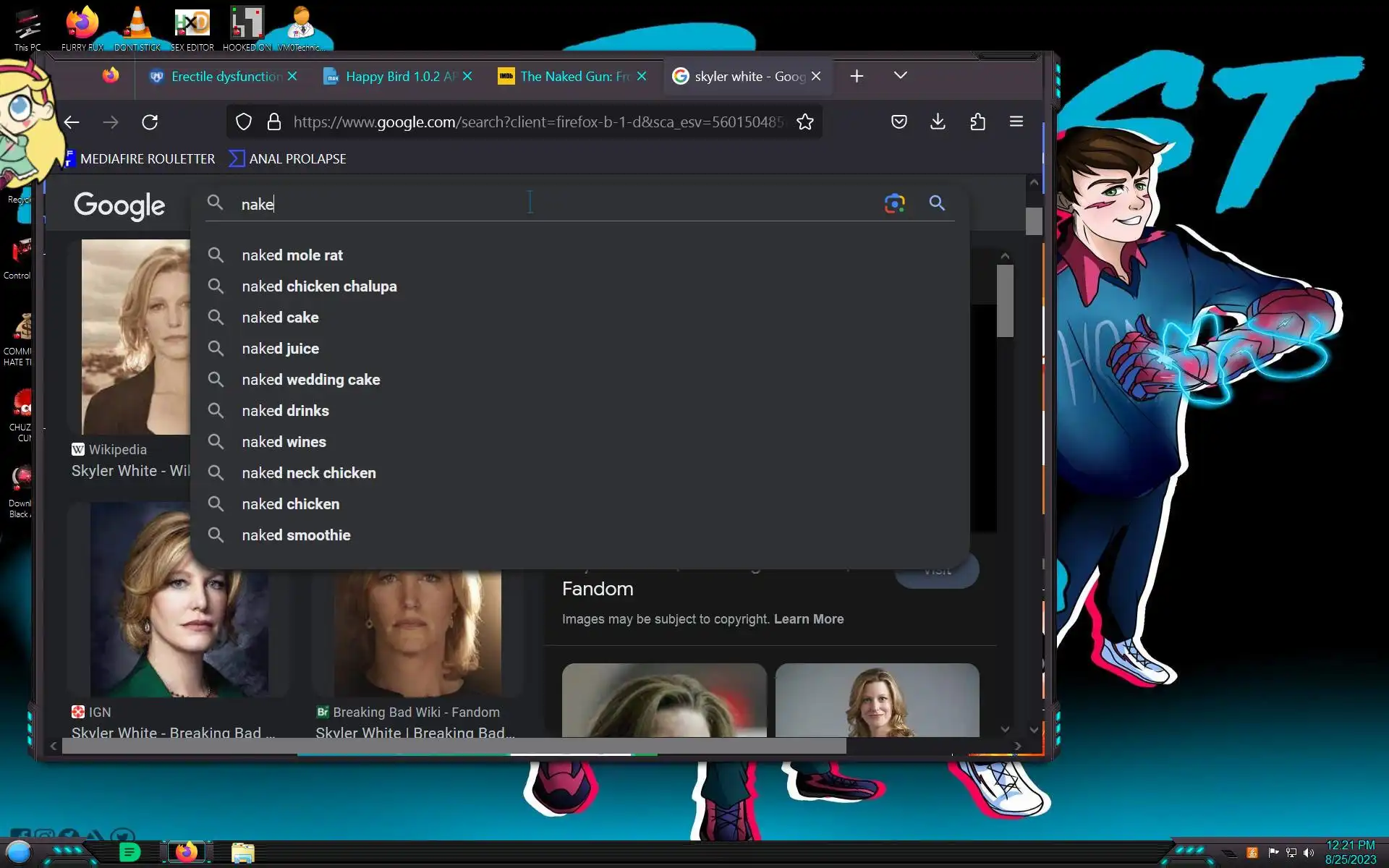Select 'naked wedding cake' suggestion
This screenshot has width=1389, height=868.
coord(310,380)
